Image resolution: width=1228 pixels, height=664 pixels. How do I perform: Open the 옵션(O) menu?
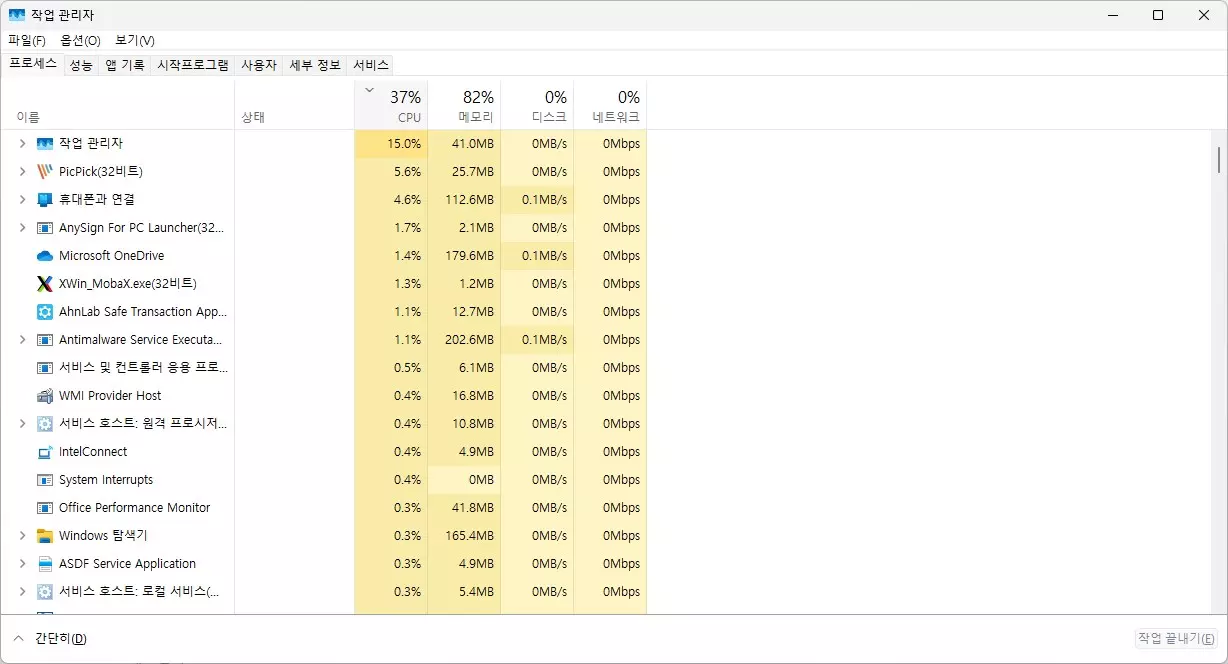tap(80, 41)
